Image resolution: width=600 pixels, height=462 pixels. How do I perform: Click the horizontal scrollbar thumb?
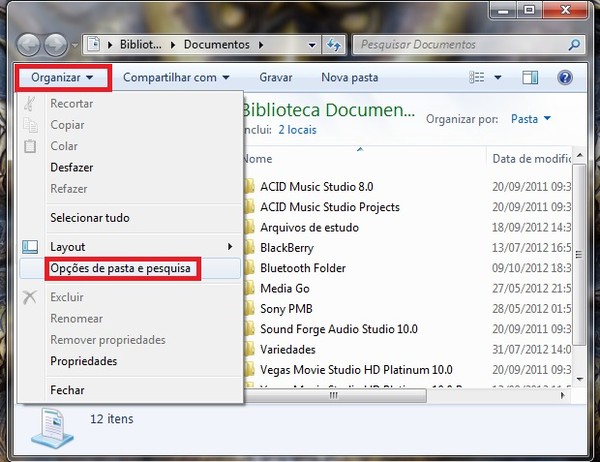334,395
